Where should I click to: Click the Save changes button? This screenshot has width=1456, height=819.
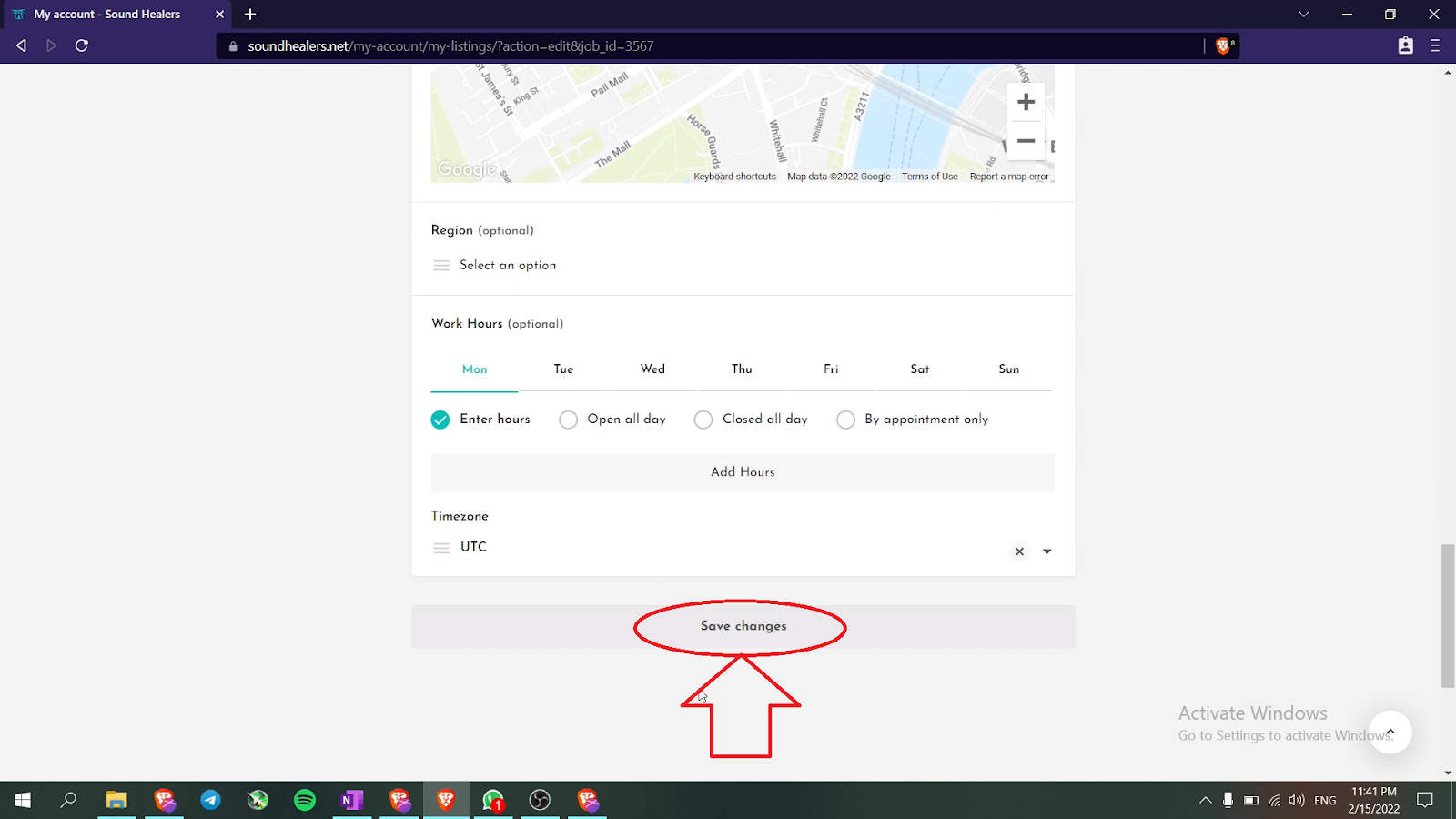pyautogui.click(x=743, y=626)
